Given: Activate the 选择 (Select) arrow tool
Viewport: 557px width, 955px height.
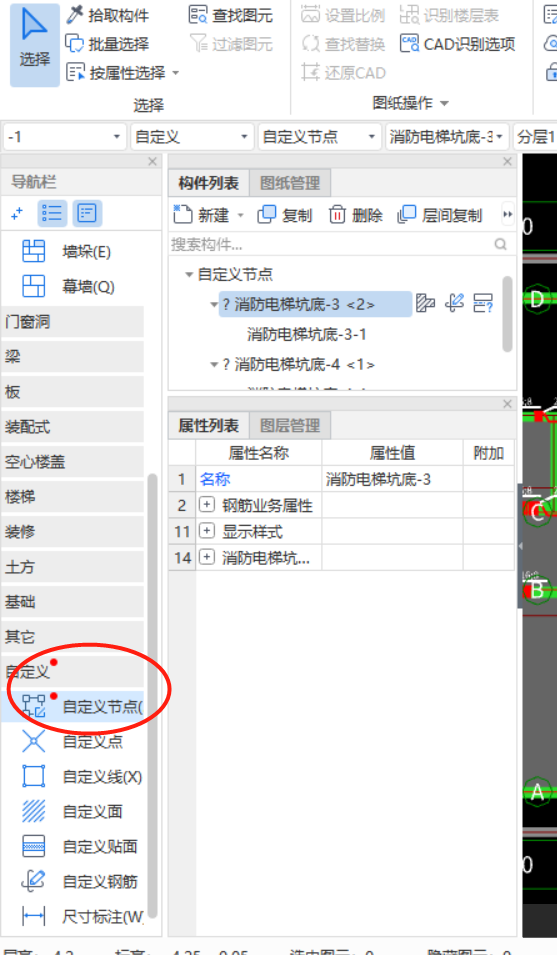Looking at the screenshot, I should [x=34, y=44].
